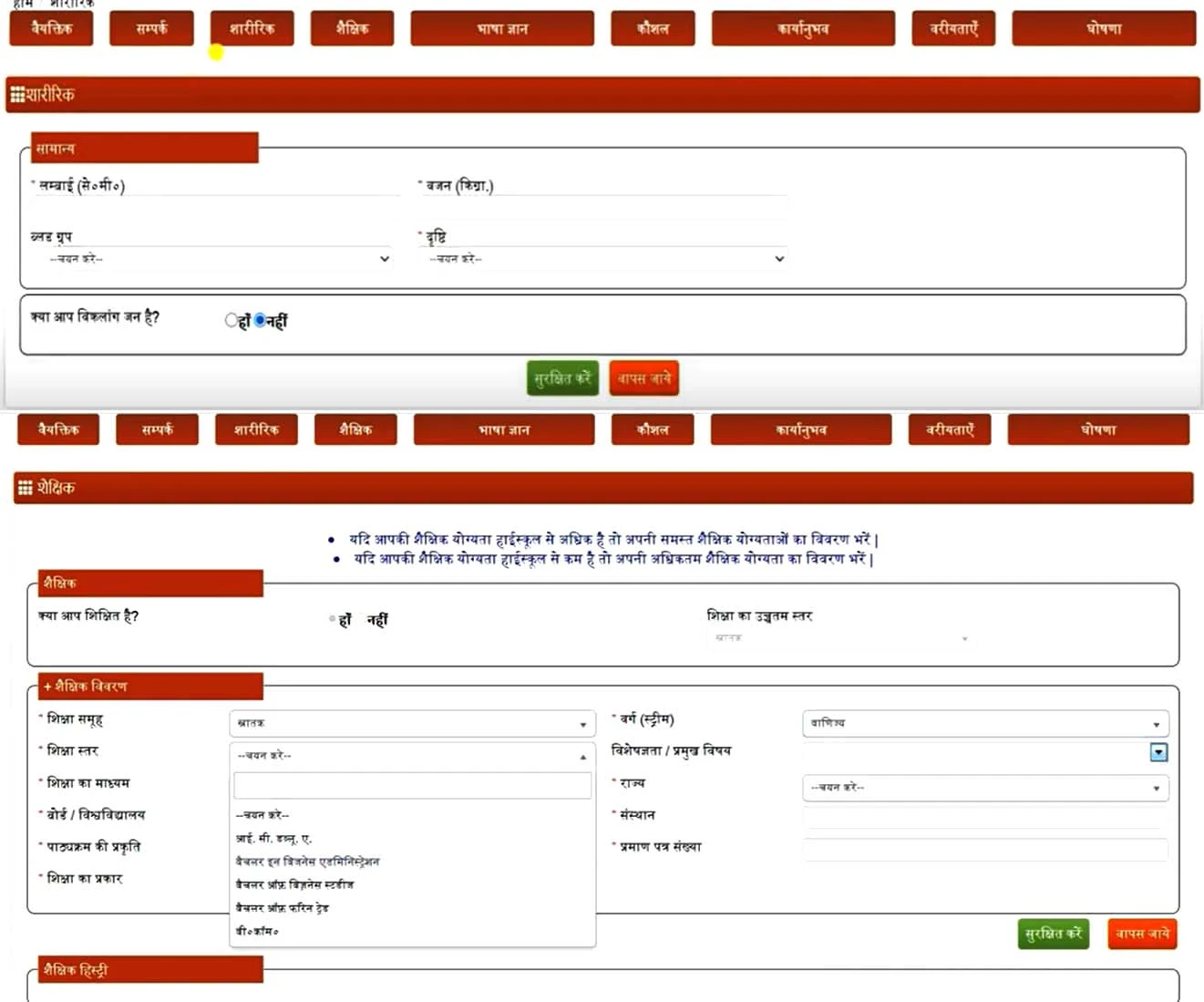1204x1002 pixels.
Task: Open the वर्ग (स्ट्रीम) dropdown showing वाणिज्य
Action: pos(984,724)
